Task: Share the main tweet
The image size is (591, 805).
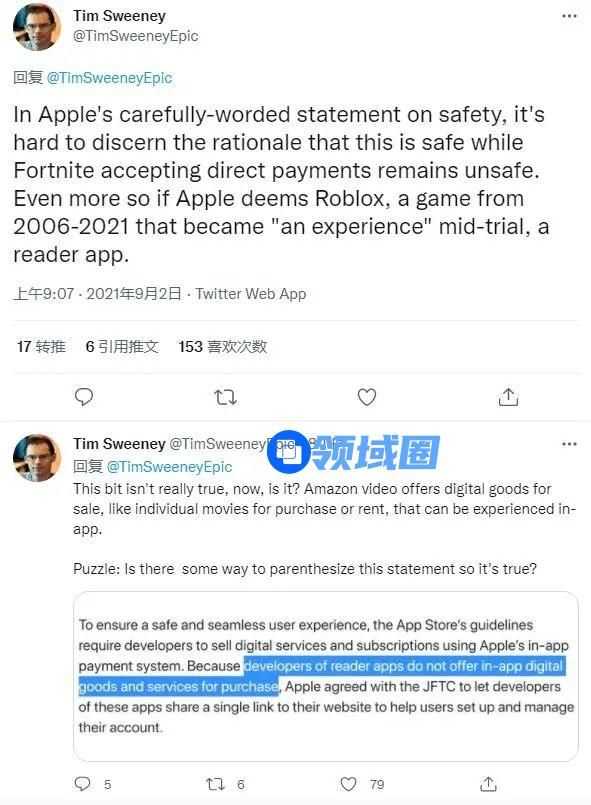Action: [x=508, y=397]
